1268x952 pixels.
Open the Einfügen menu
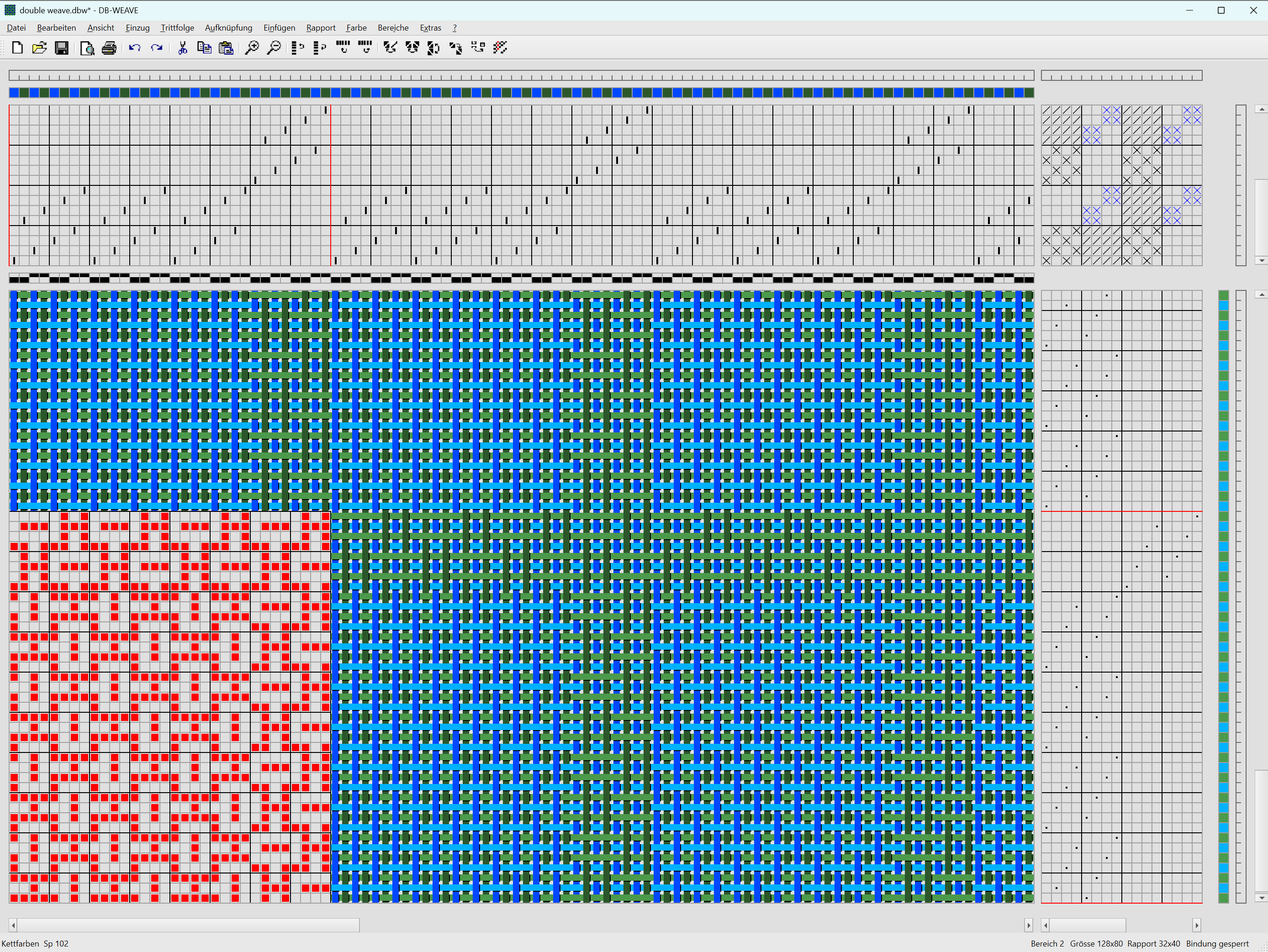[x=279, y=27]
